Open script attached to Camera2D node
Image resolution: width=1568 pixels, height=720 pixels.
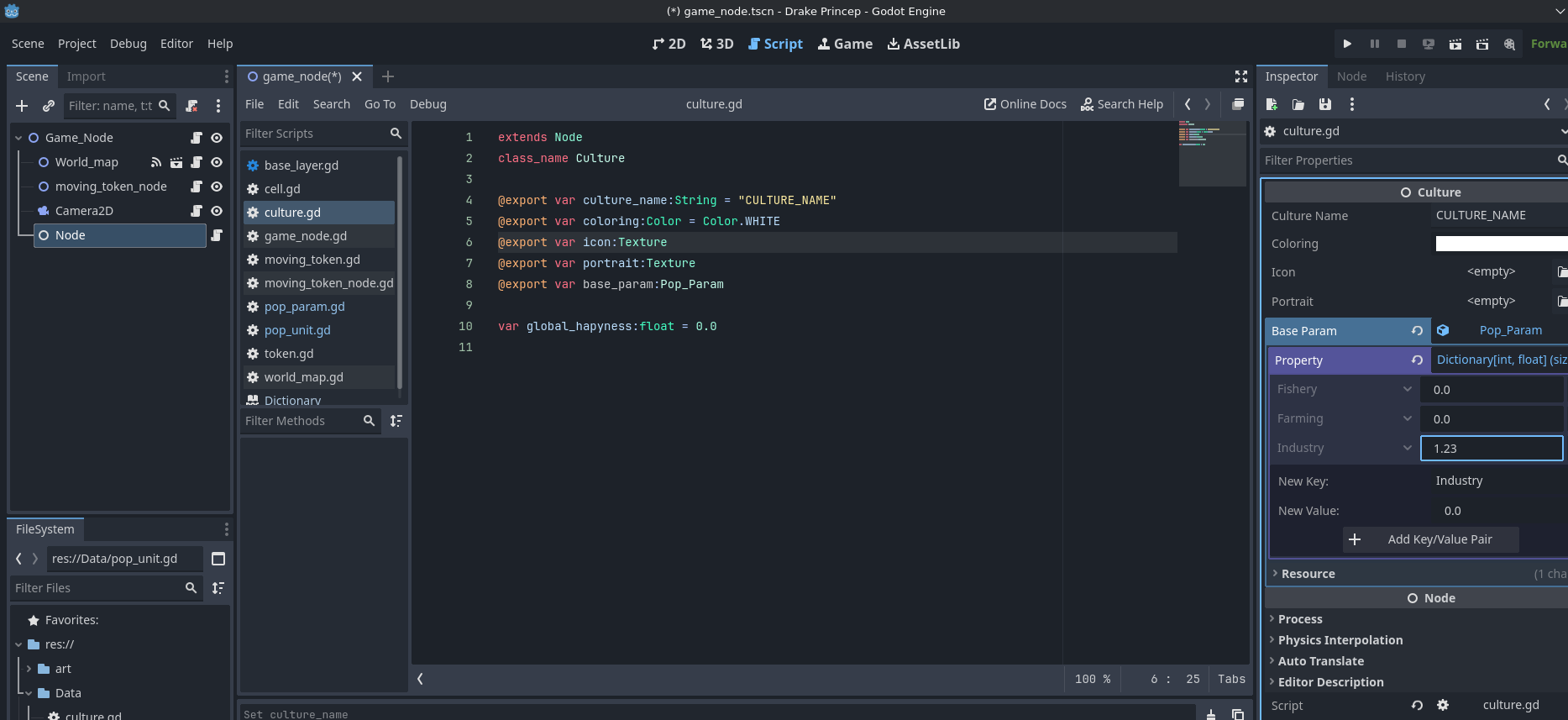tap(197, 211)
